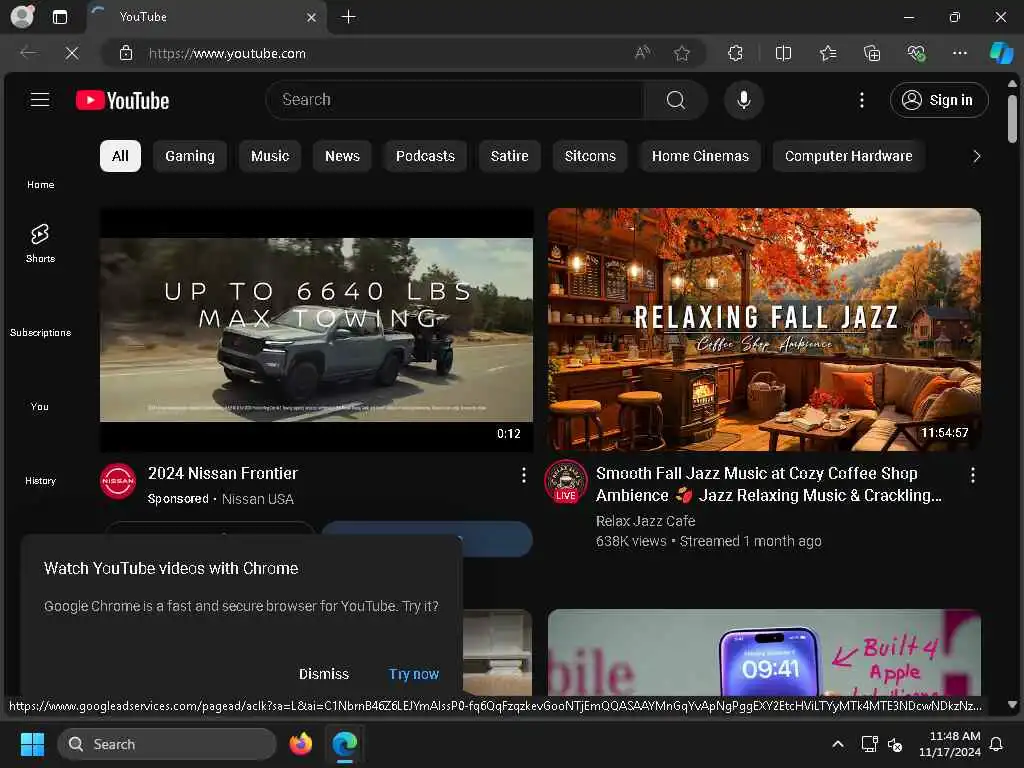This screenshot has width=1024, height=768.
Task: Click Try now in Chrome popup
Action: [x=413, y=674]
